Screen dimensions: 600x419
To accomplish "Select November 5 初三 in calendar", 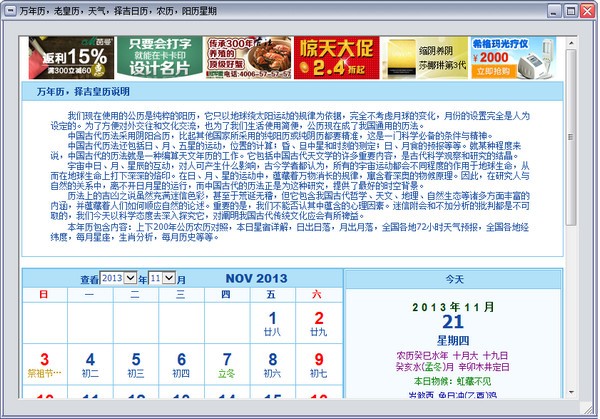I will click(135, 364).
